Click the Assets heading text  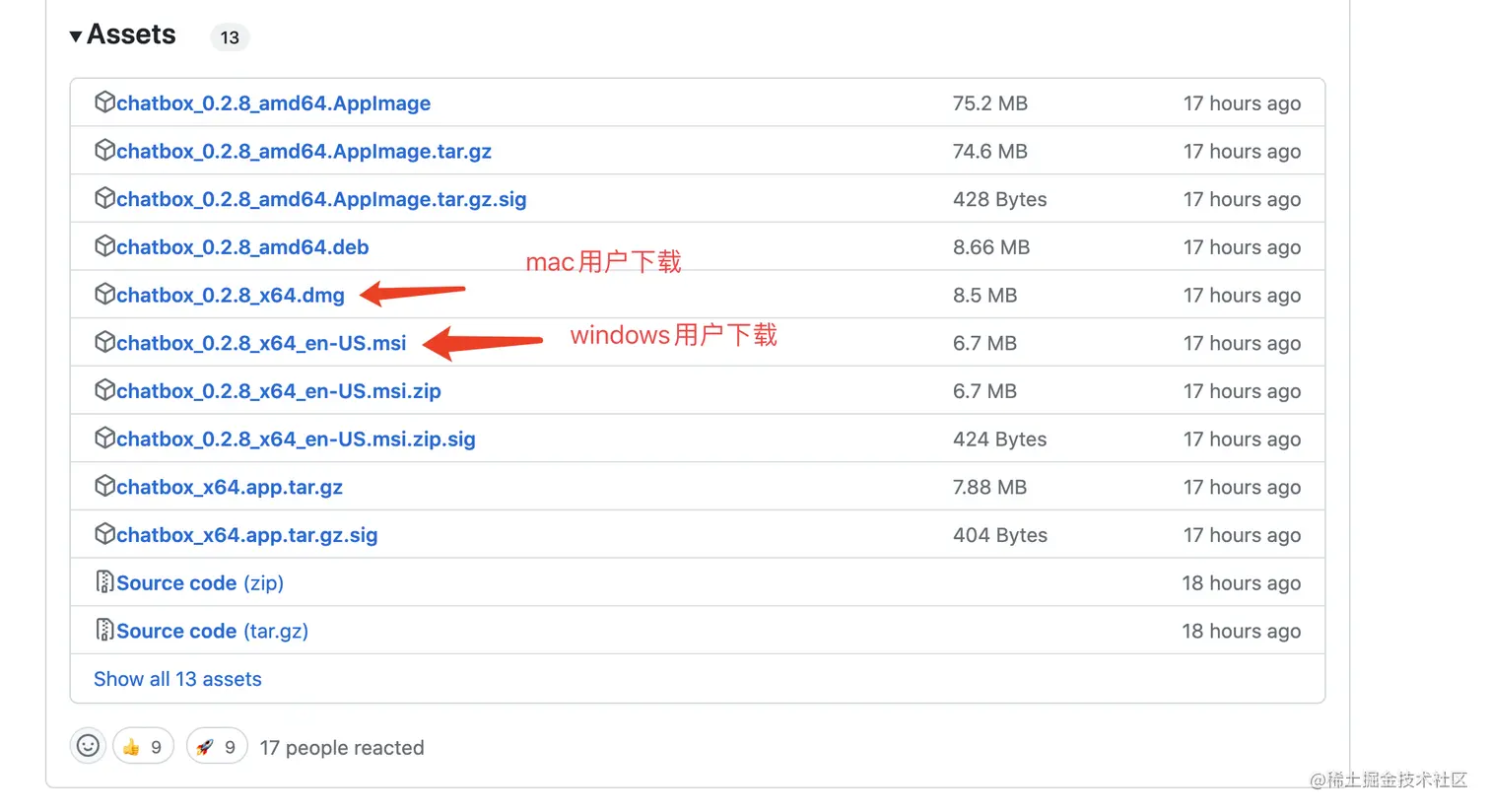pyautogui.click(x=131, y=34)
